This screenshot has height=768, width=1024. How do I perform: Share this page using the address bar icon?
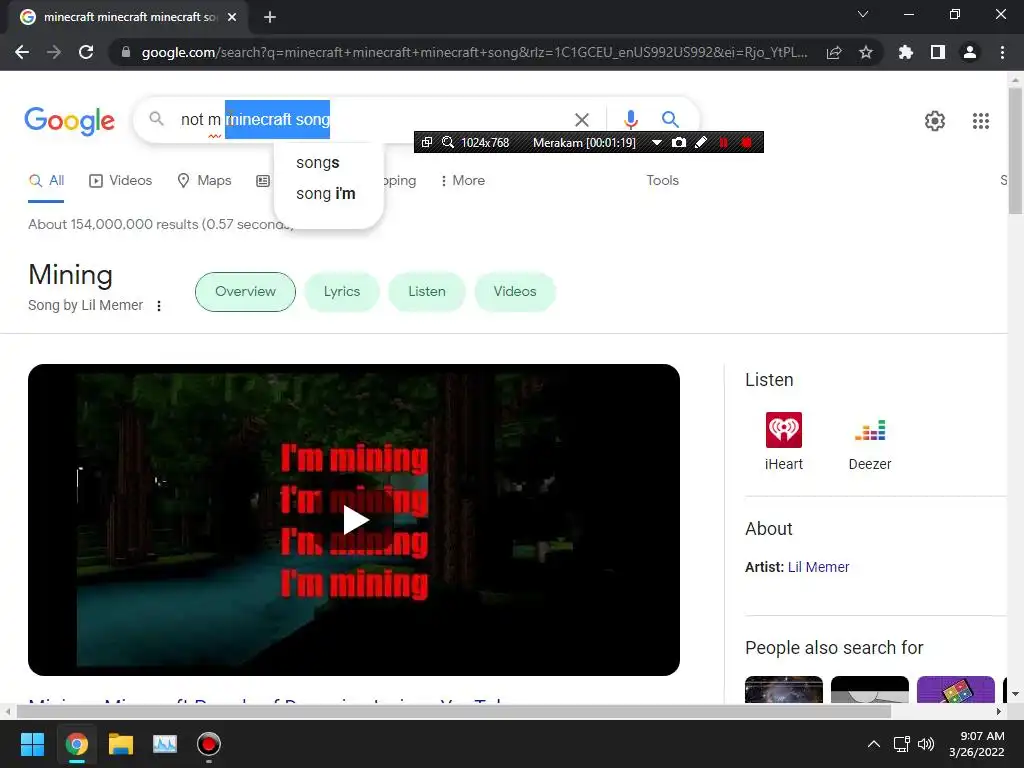[834, 52]
